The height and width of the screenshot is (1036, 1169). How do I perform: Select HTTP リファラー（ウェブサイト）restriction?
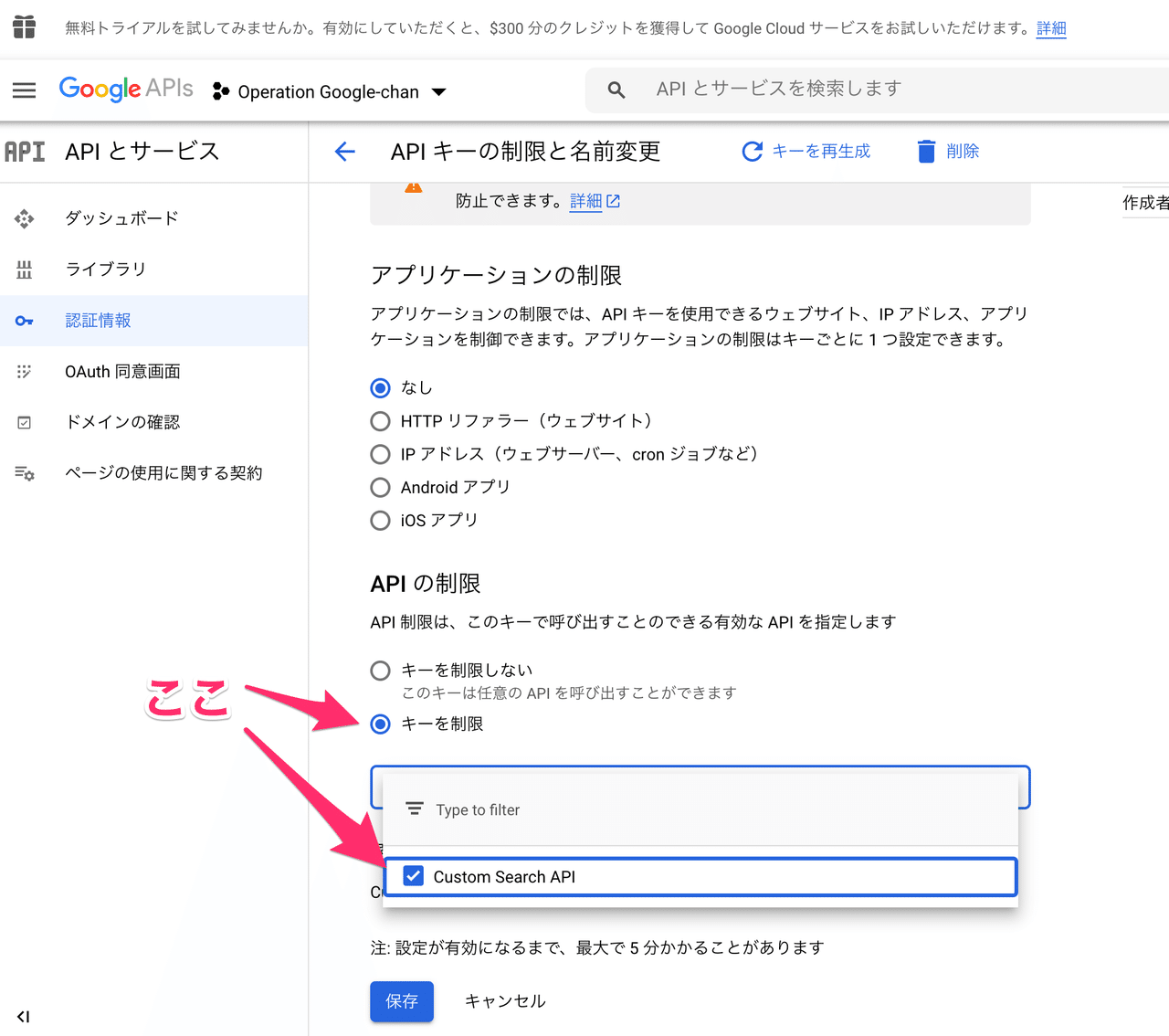click(x=381, y=421)
